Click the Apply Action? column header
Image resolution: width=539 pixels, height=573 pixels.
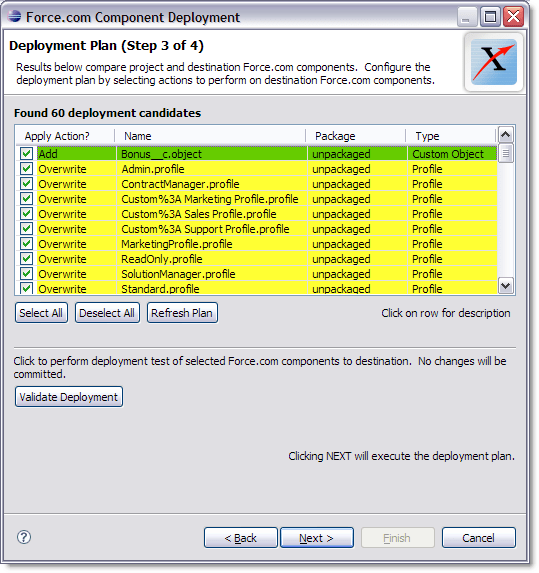tap(65, 136)
